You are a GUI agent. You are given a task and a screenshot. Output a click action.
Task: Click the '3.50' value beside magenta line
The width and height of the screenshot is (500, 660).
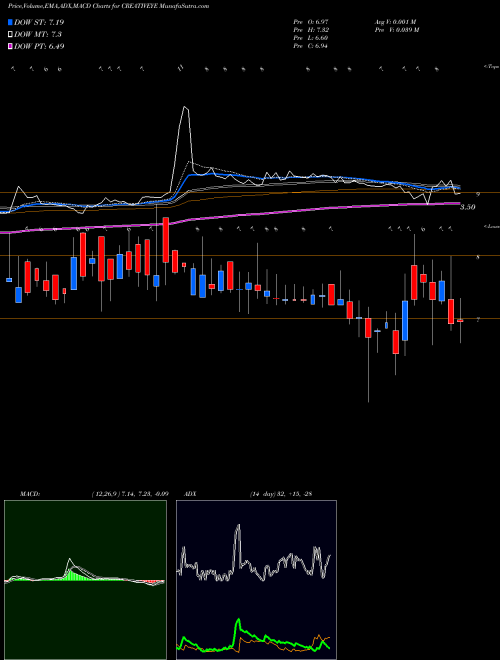[x=467, y=207]
